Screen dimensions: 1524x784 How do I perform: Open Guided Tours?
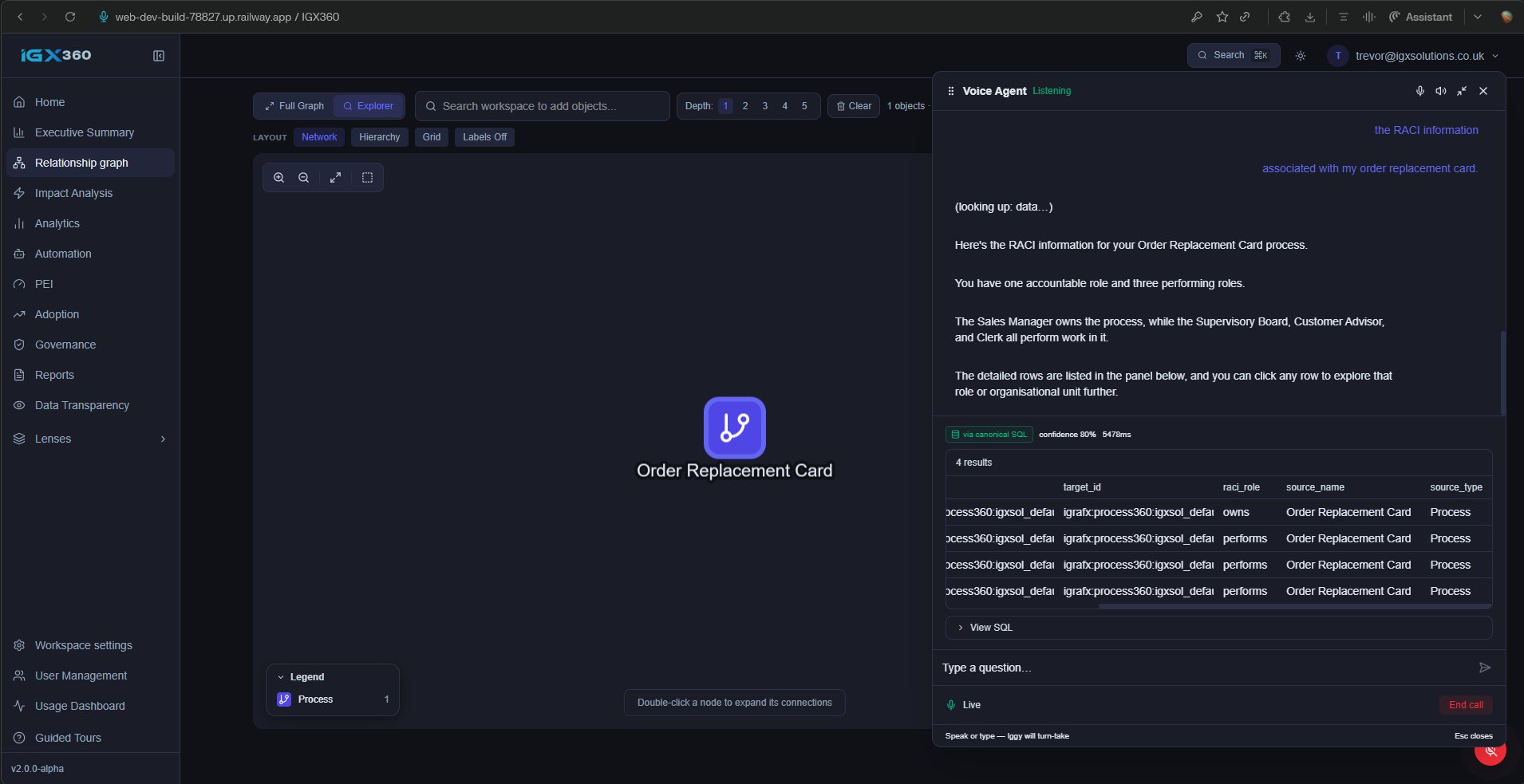[90, 738]
